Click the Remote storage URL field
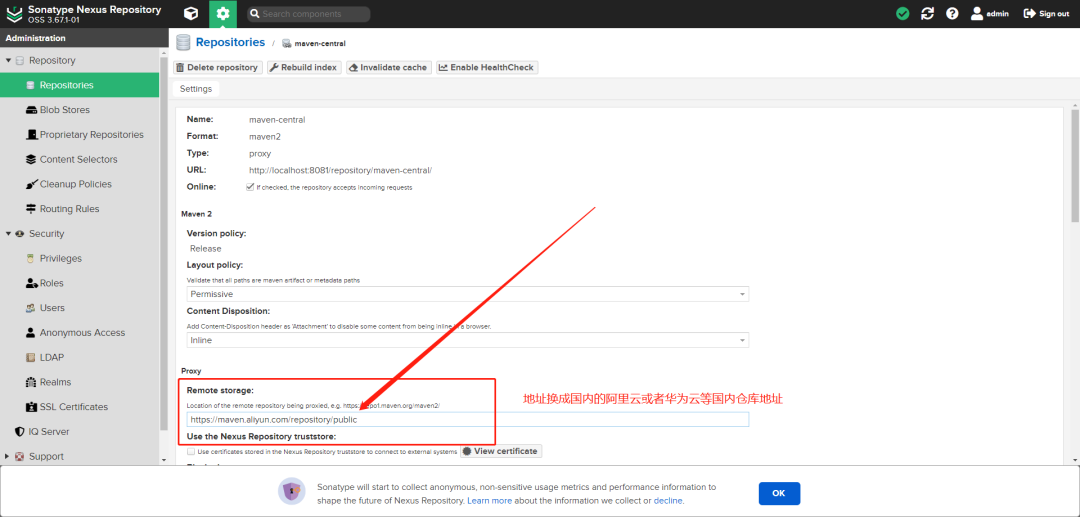This screenshot has width=1080, height=517. click(x=468, y=419)
